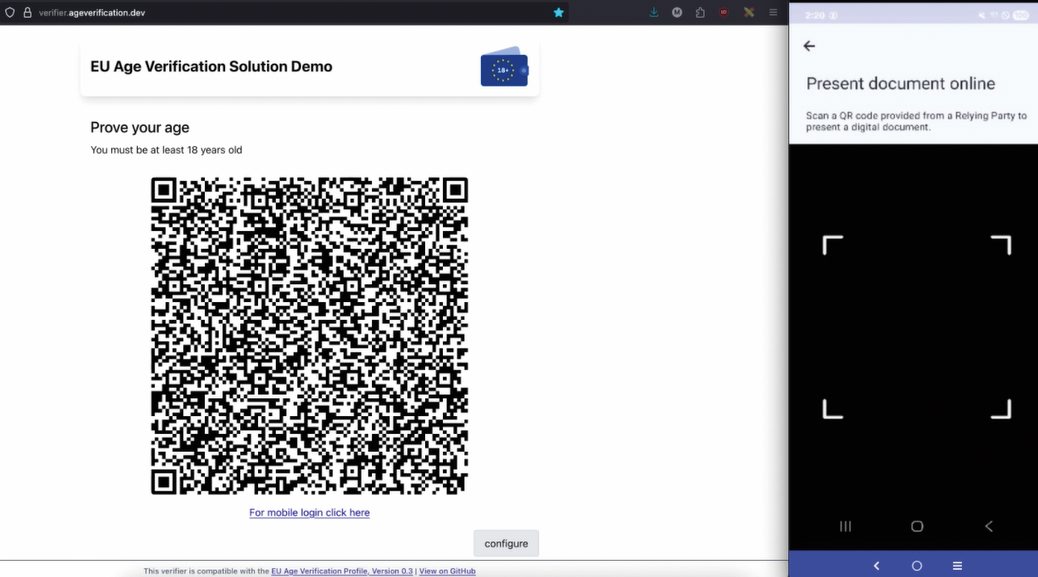
Task: Click the red ad-blocker extension icon
Action: (724, 13)
